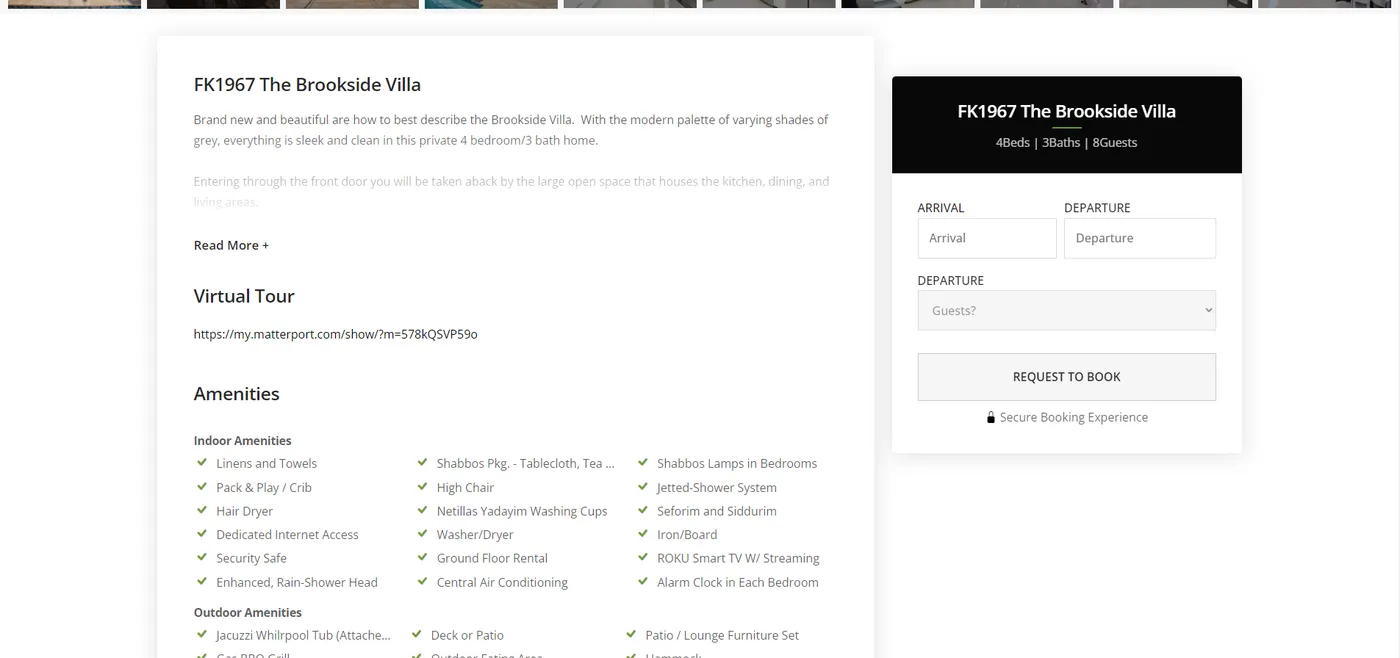The height and width of the screenshot is (658, 1400).
Task: Click checkmark beside ROKU Smart TV W/ Streaming
Action: (x=643, y=557)
